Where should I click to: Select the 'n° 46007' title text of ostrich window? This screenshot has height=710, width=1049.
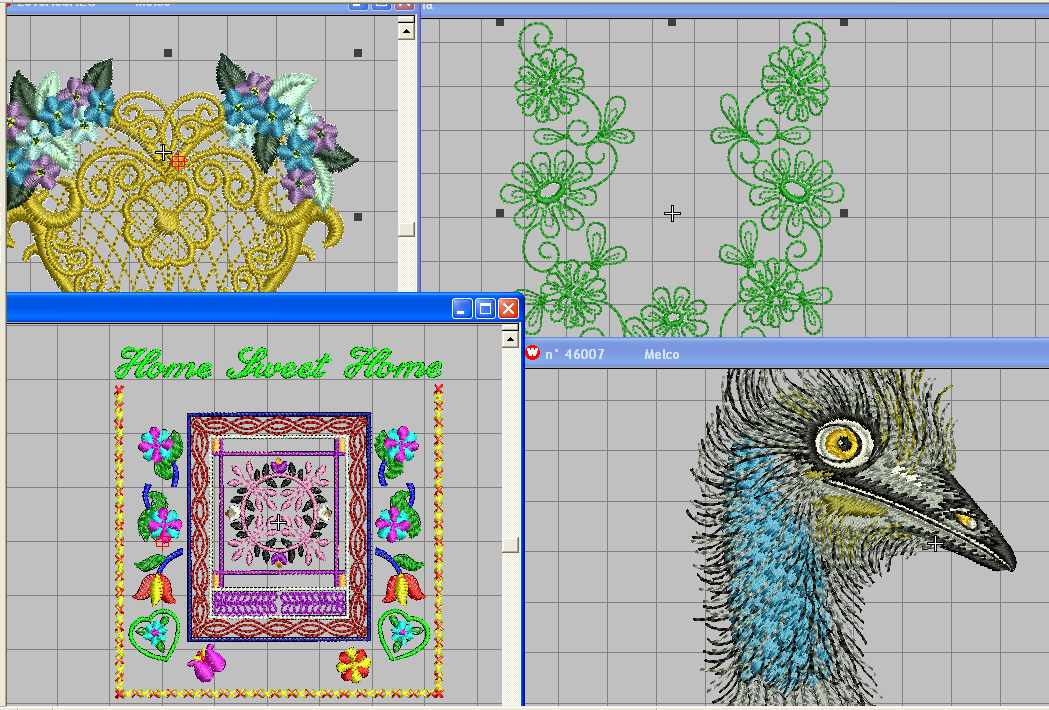(575, 354)
